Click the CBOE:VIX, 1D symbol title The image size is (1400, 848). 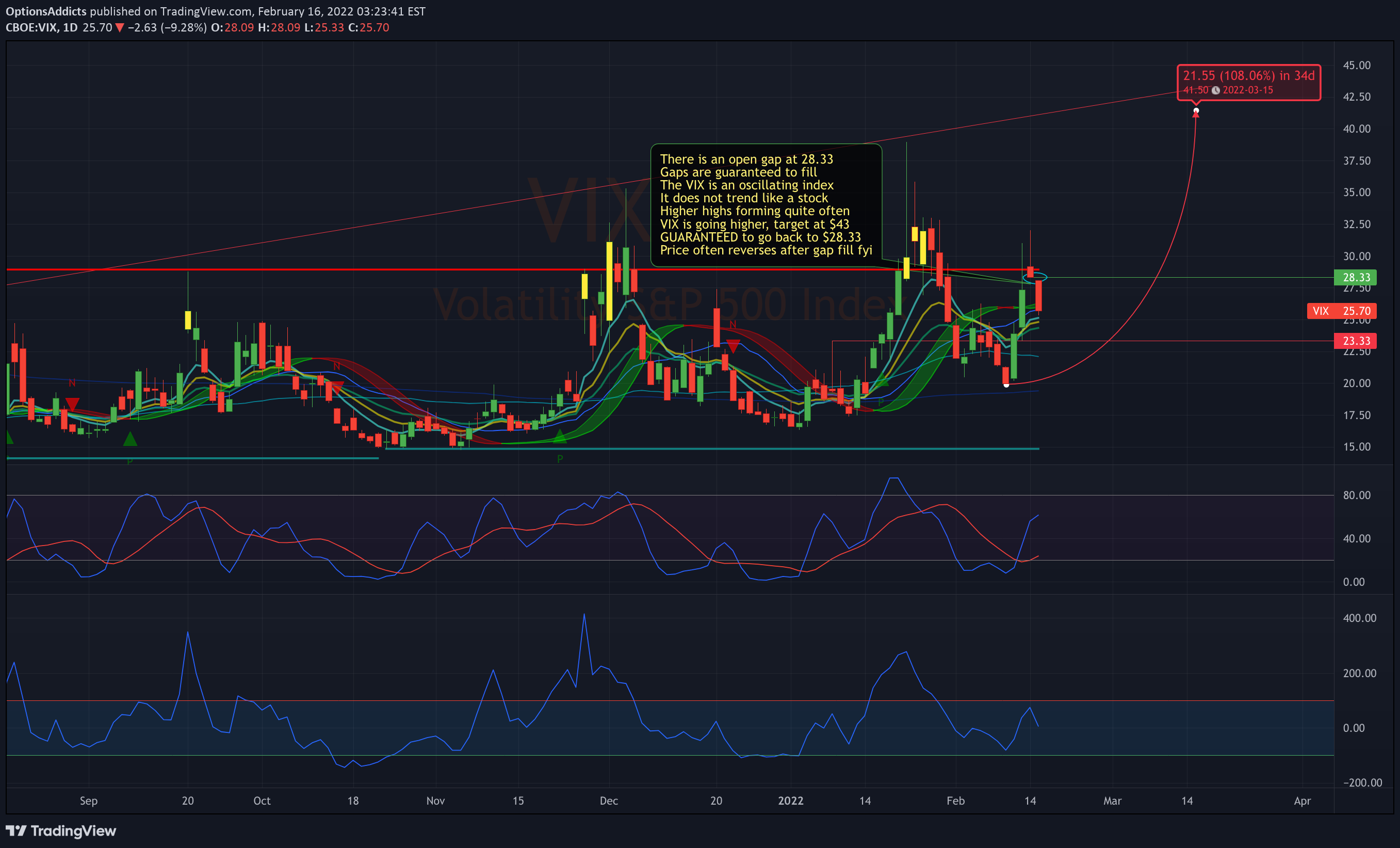[41, 27]
